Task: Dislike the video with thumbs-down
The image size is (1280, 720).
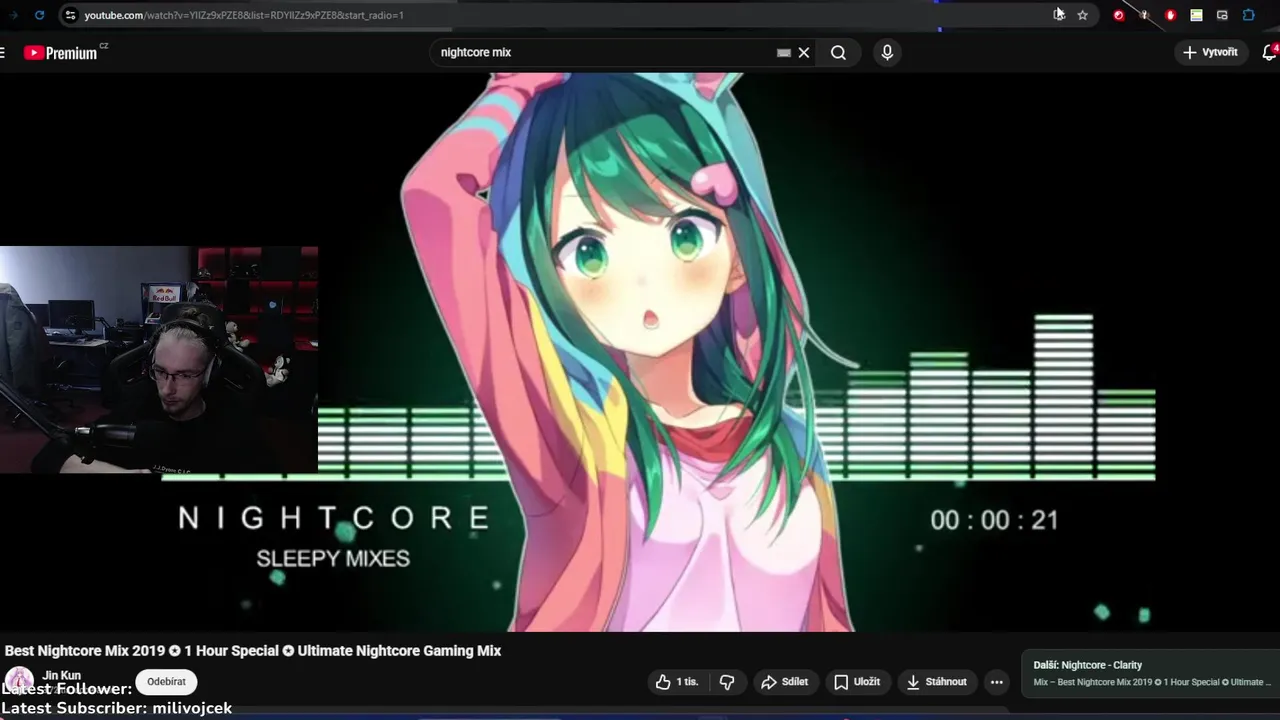Action: click(x=727, y=682)
